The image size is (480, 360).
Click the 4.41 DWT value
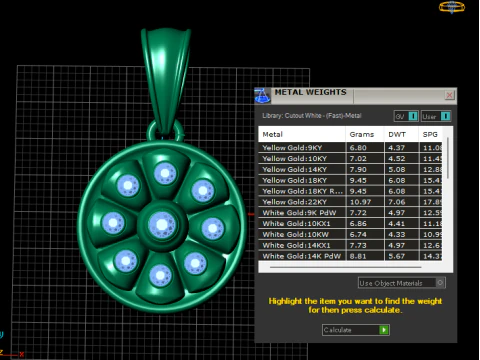[397, 223]
